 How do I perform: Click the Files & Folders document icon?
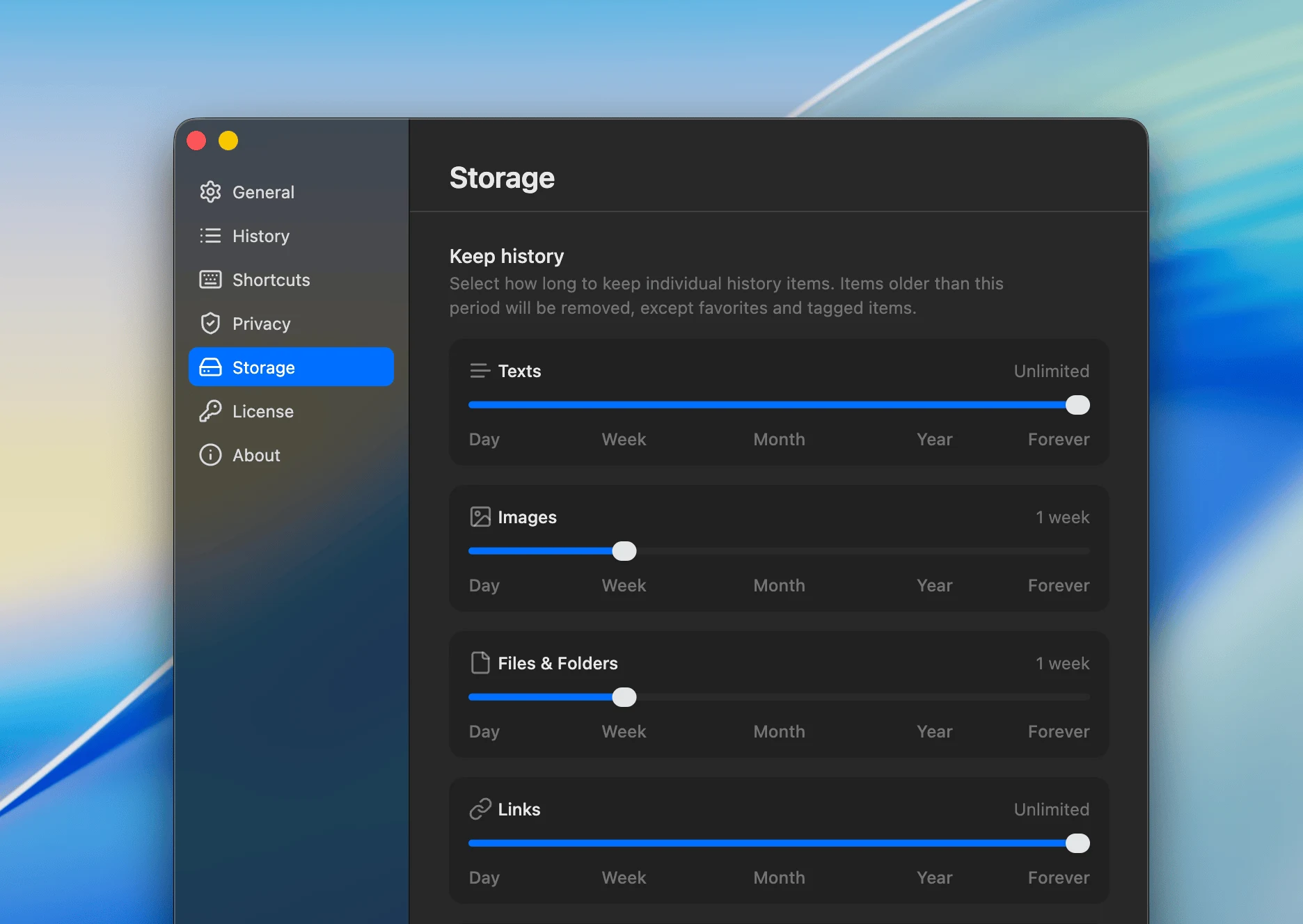pyautogui.click(x=481, y=662)
